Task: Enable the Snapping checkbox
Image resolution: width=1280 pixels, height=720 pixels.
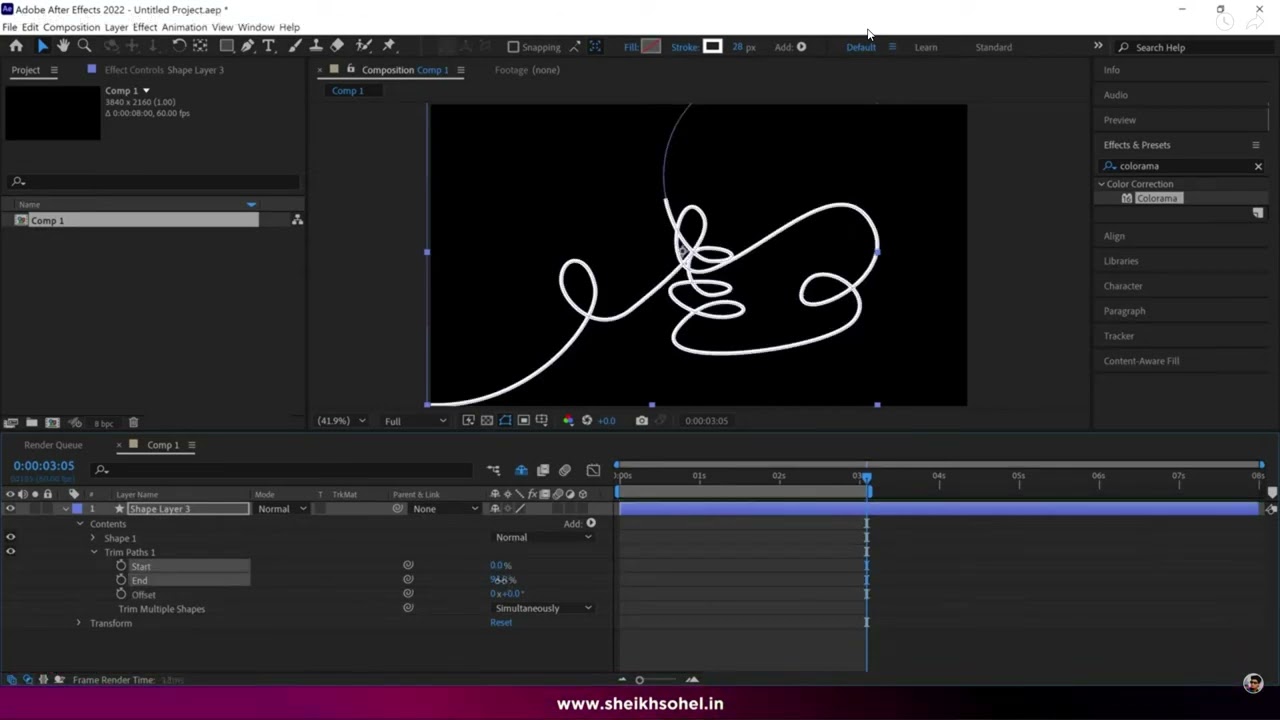Action: click(513, 47)
